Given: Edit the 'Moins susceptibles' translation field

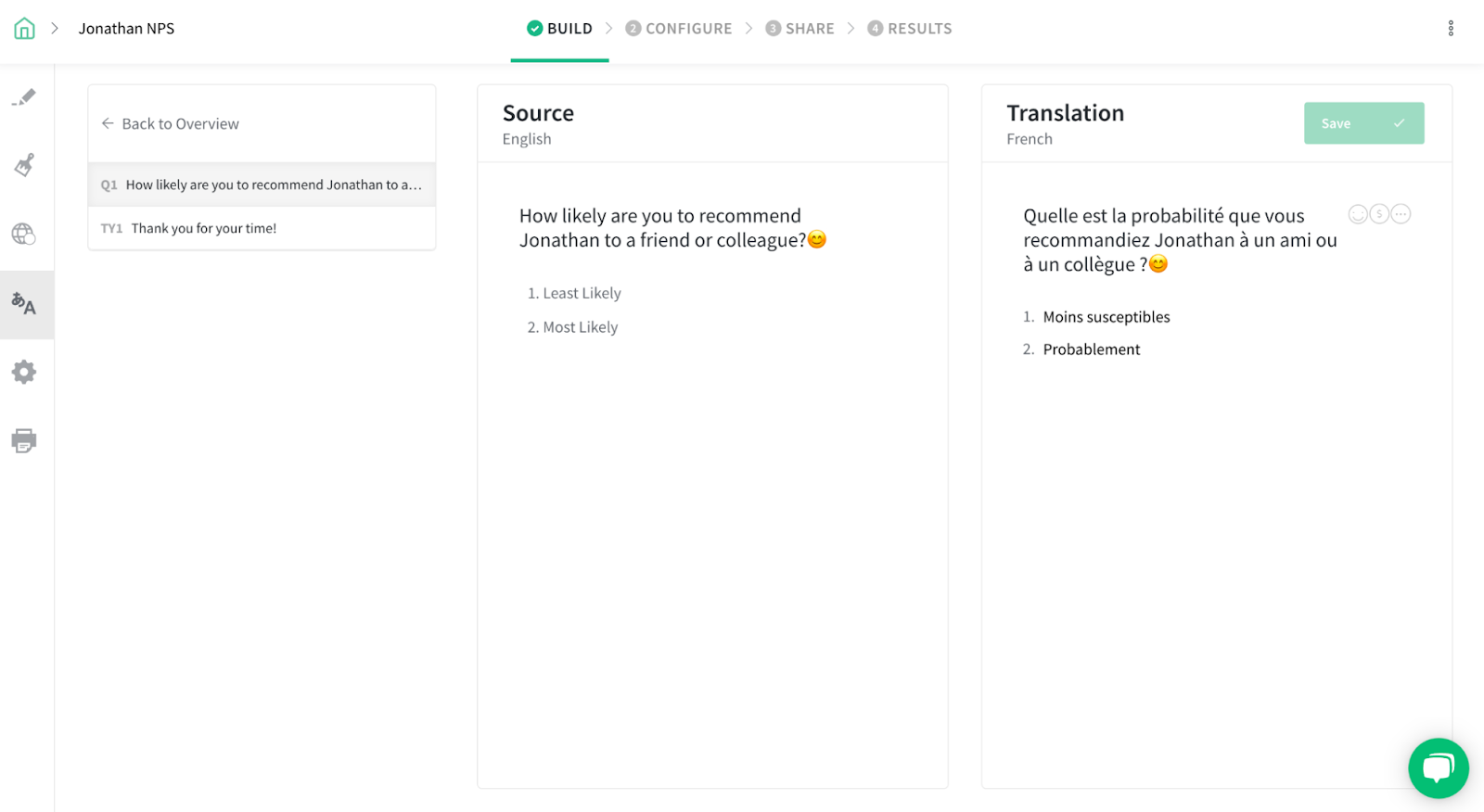Looking at the screenshot, I should pos(1107,317).
